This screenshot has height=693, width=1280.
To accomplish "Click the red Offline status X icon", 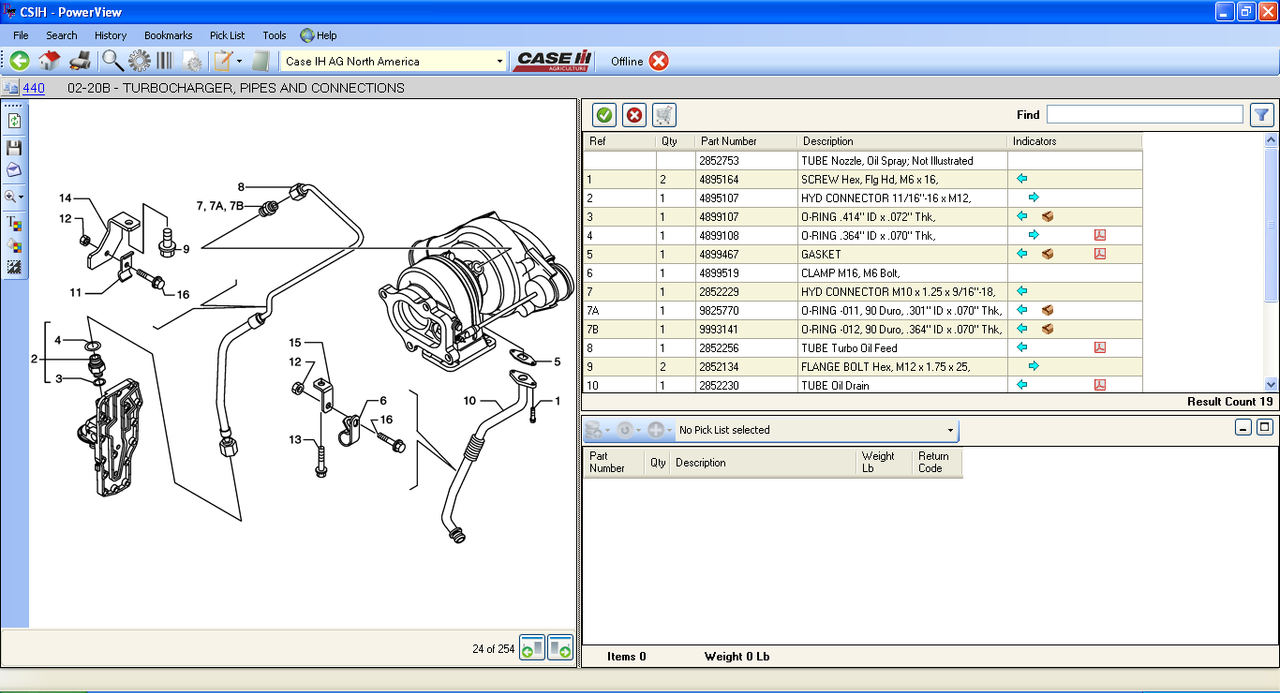I will tap(658, 61).
